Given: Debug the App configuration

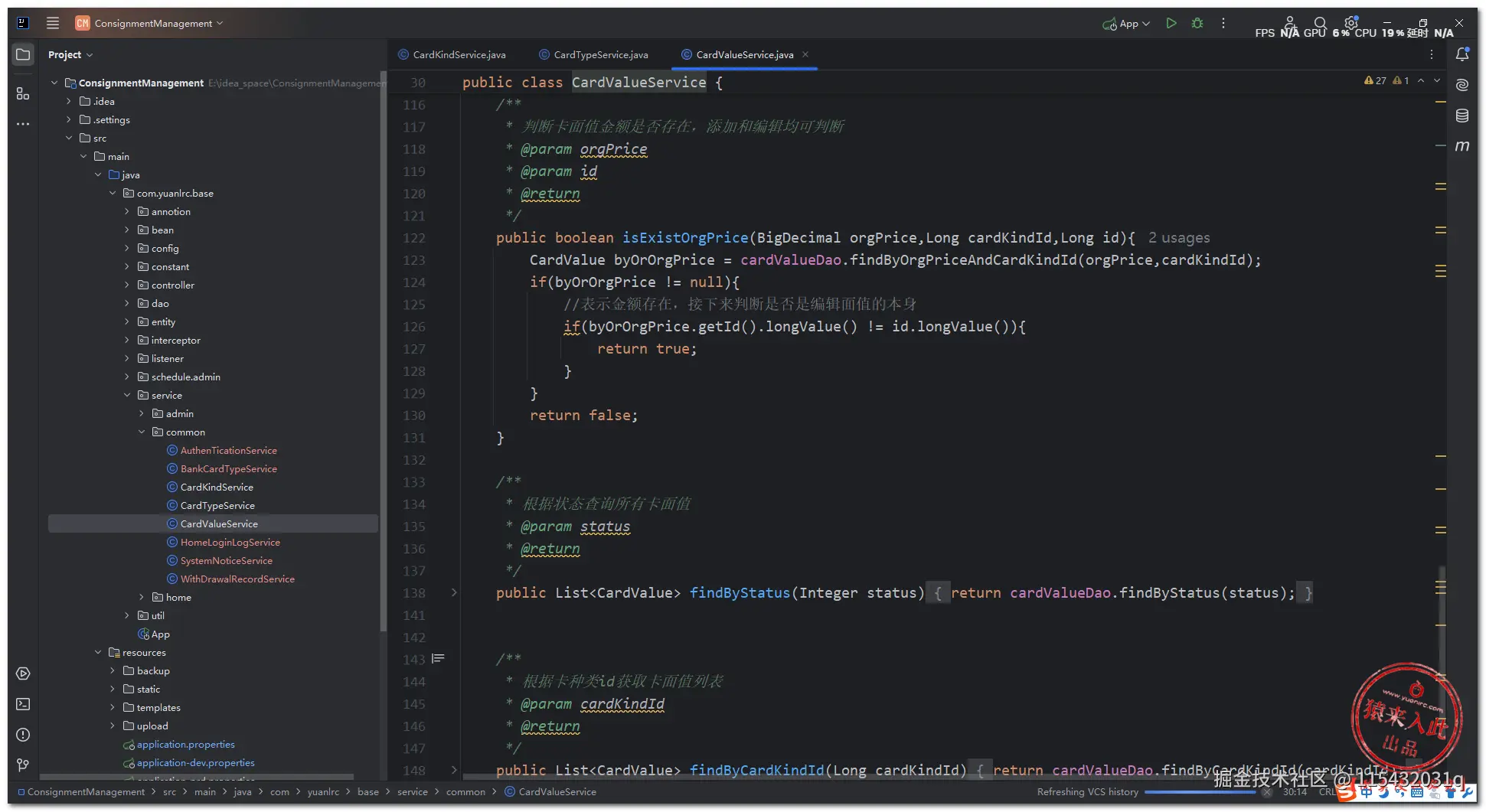Looking at the screenshot, I should point(1197,23).
